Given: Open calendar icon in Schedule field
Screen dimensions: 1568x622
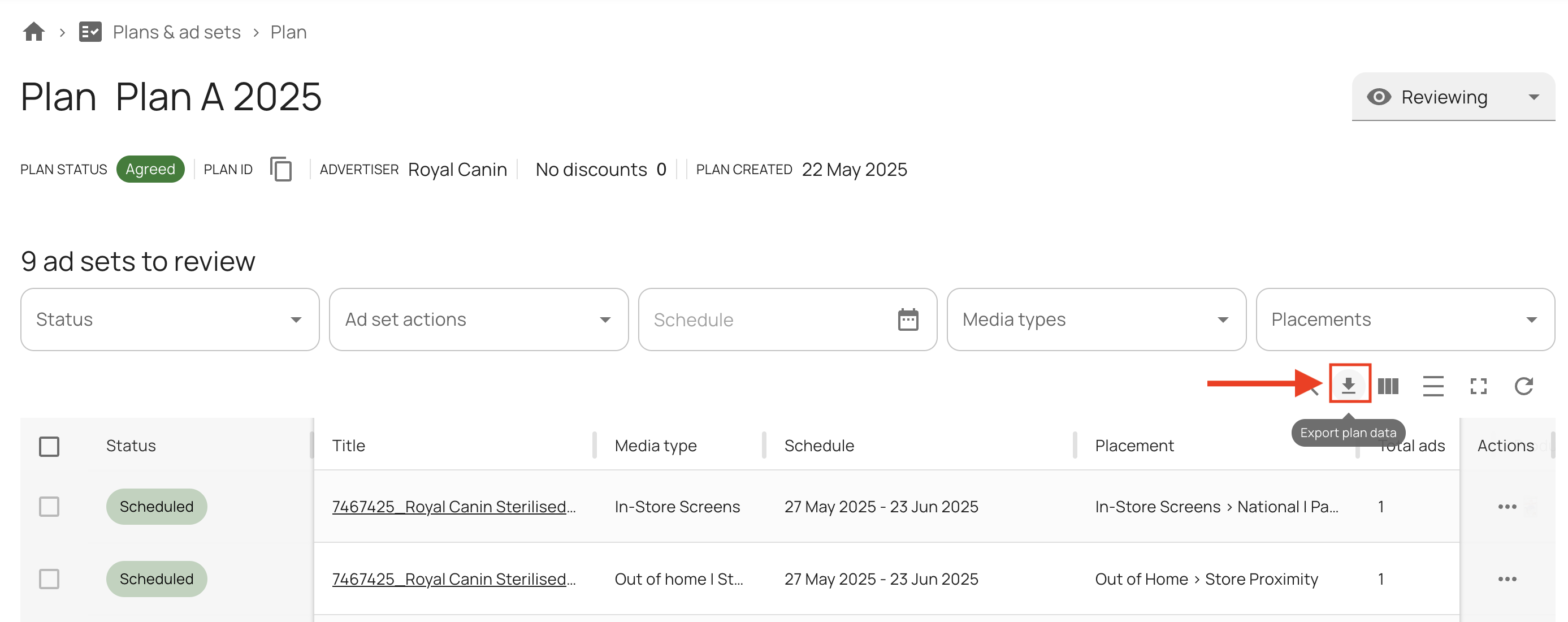Looking at the screenshot, I should coord(908,319).
